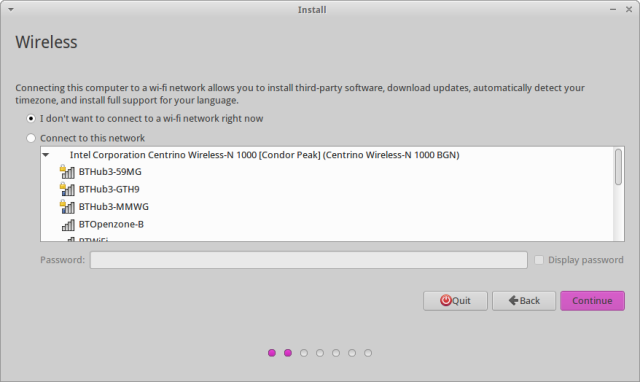Image resolution: width=640 pixels, height=382 pixels.
Task: Select the BTOpenzone-B network name
Action: (x=111, y=224)
